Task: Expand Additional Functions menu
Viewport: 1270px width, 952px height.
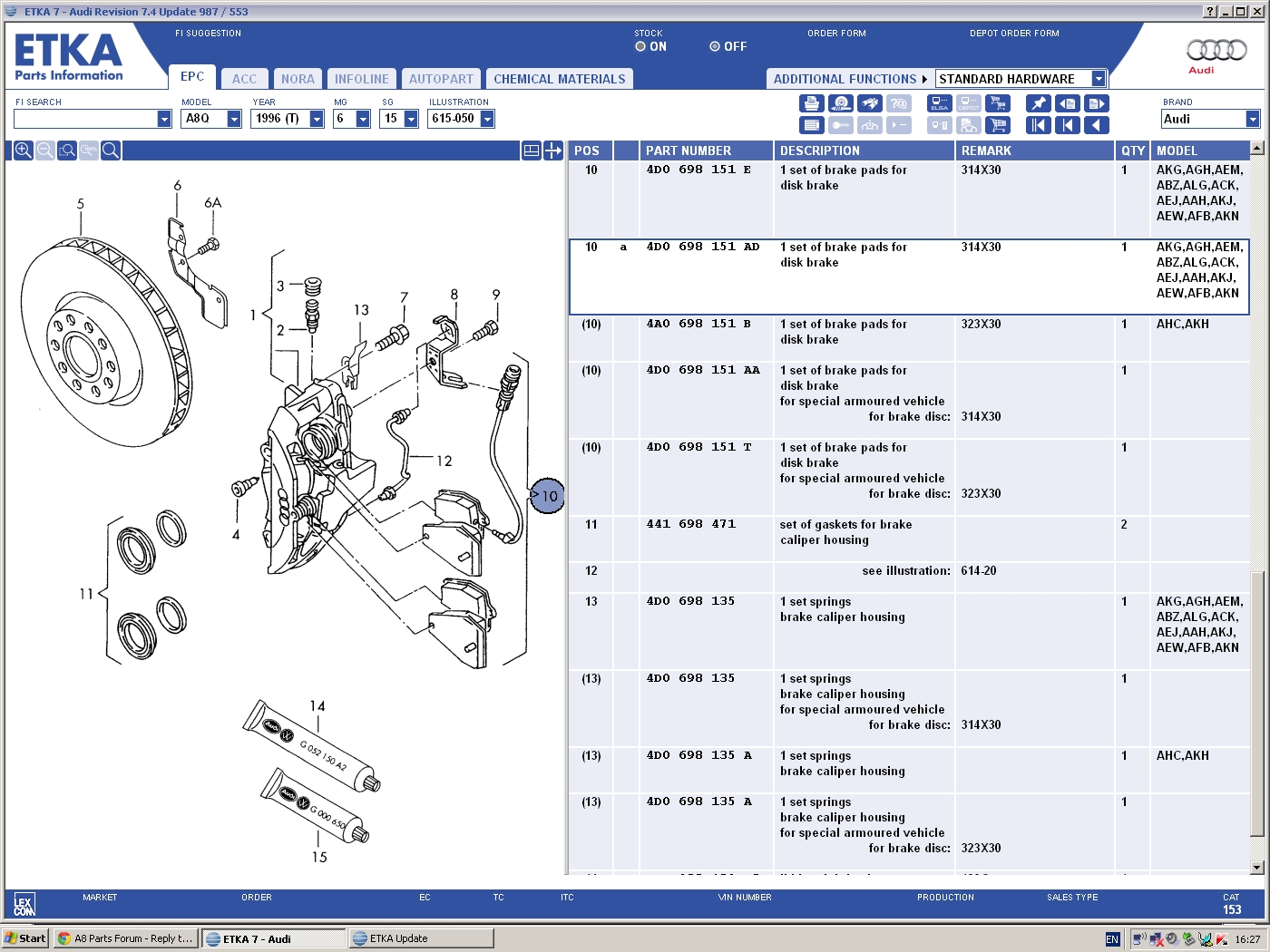Action: 850,79
